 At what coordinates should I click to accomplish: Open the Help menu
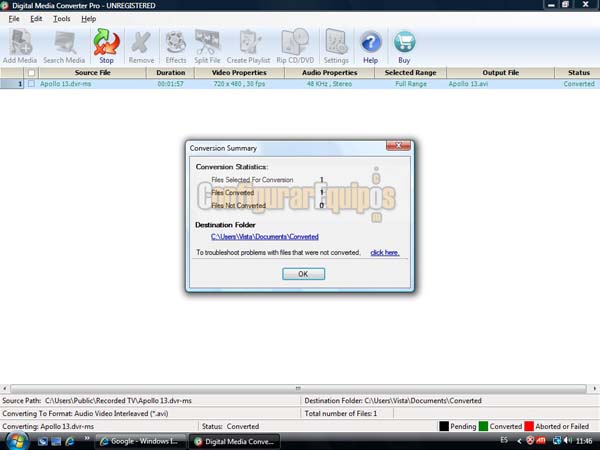click(x=88, y=19)
